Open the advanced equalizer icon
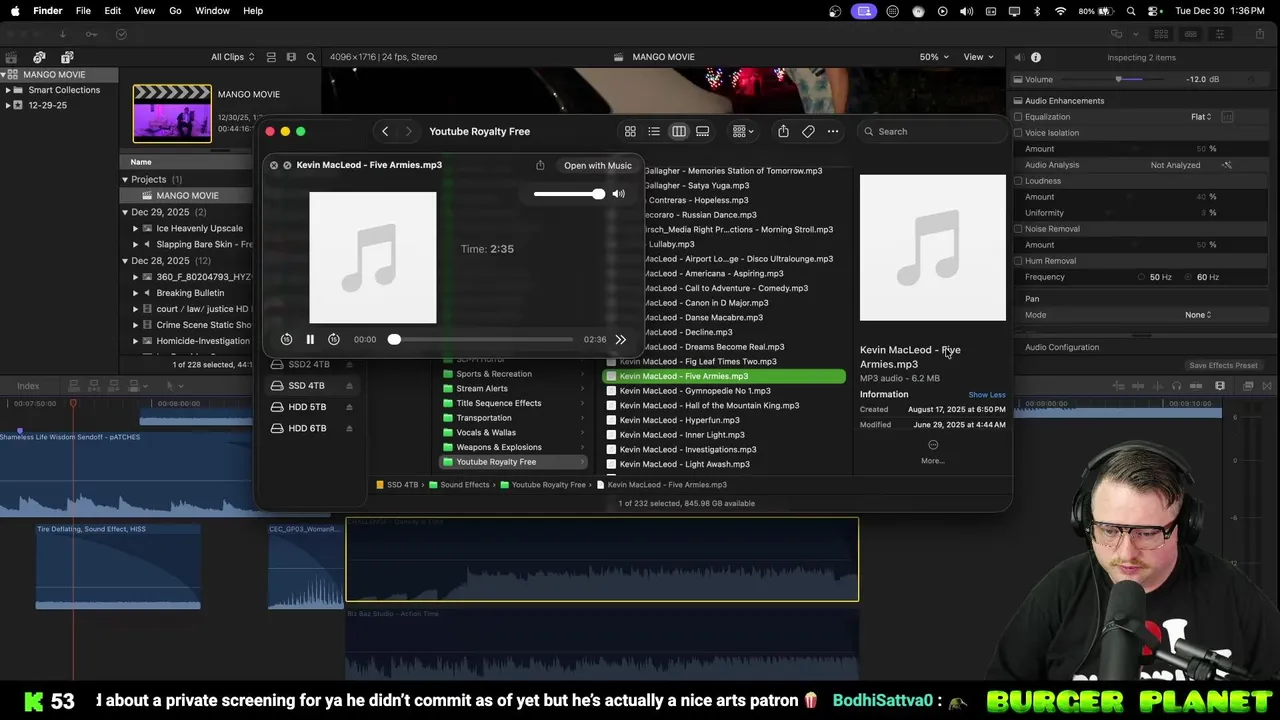This screenshot has height=720, width=1280. 1227,117
